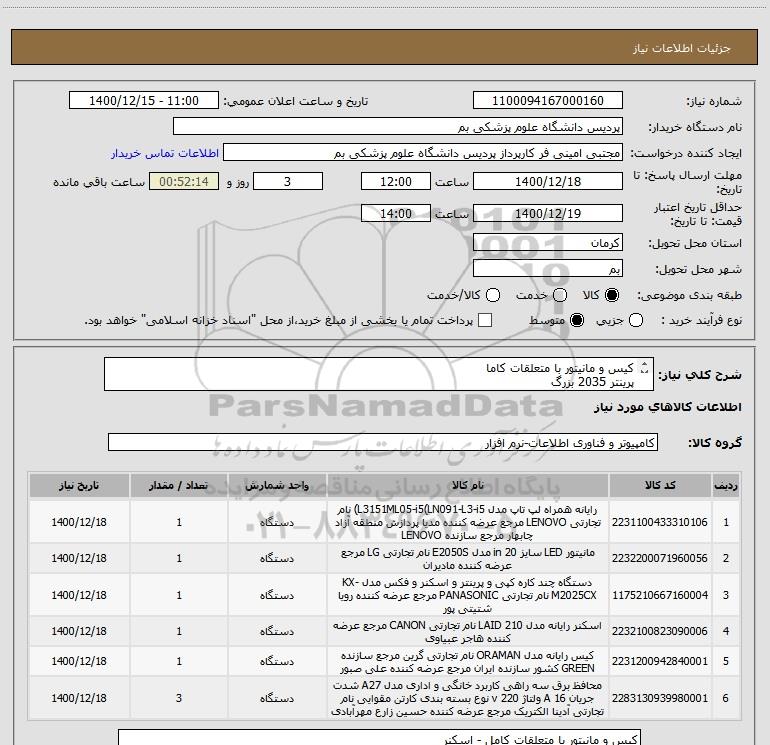The height and width of the screenshot is (745, 770).
Task: Click the product group field کامپیوتر و فناوری اطلاعات
Action: pyautogui.click(x=383, y=442)
